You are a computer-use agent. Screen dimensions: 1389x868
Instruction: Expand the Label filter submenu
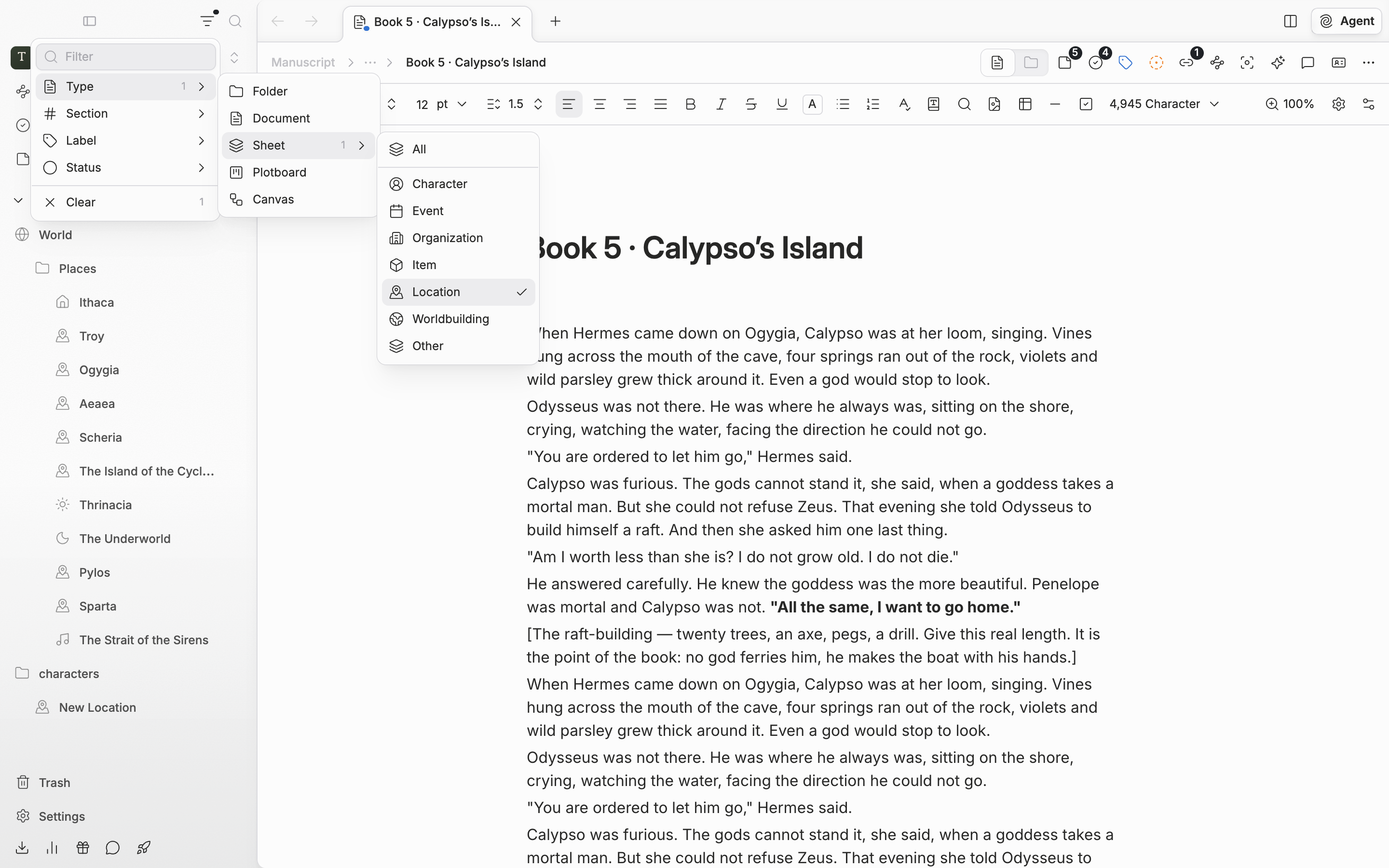pyautogui.click(x=126, y=140)
